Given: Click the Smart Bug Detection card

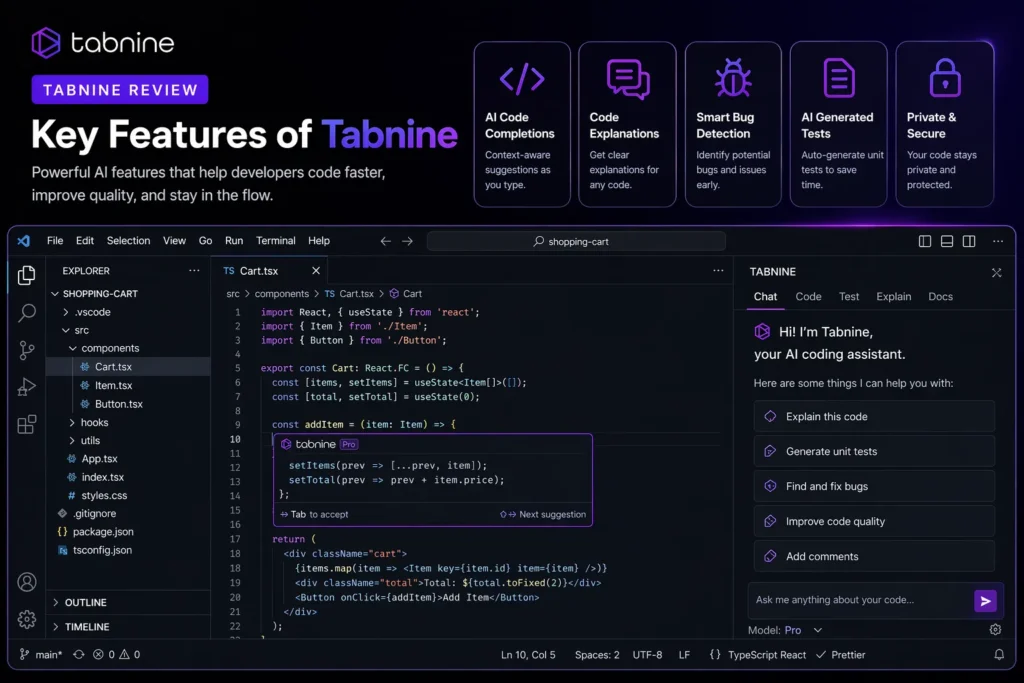Looking at the screenshot, I should click(733, 124).
